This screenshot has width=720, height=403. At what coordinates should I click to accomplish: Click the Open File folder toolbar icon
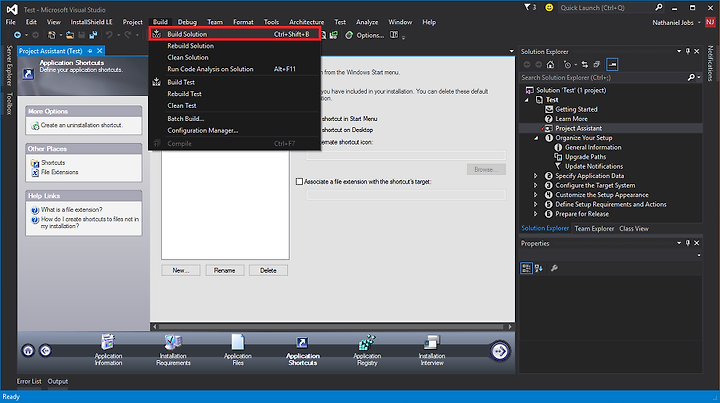point(70,35)
